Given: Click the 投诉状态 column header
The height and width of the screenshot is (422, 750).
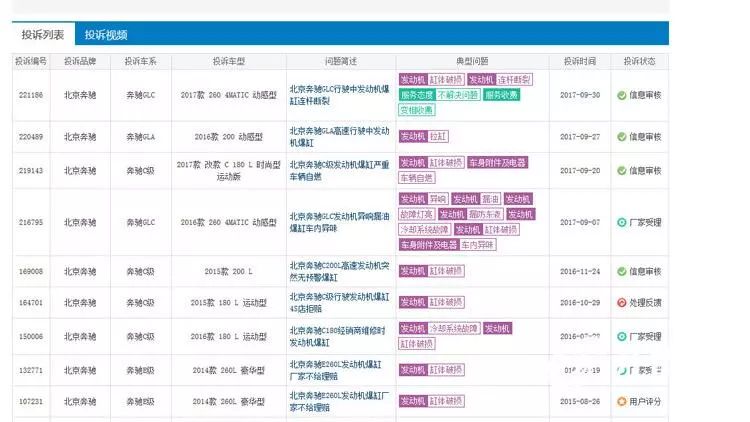Looking at the screenshot, I should [x=640, y=61].
